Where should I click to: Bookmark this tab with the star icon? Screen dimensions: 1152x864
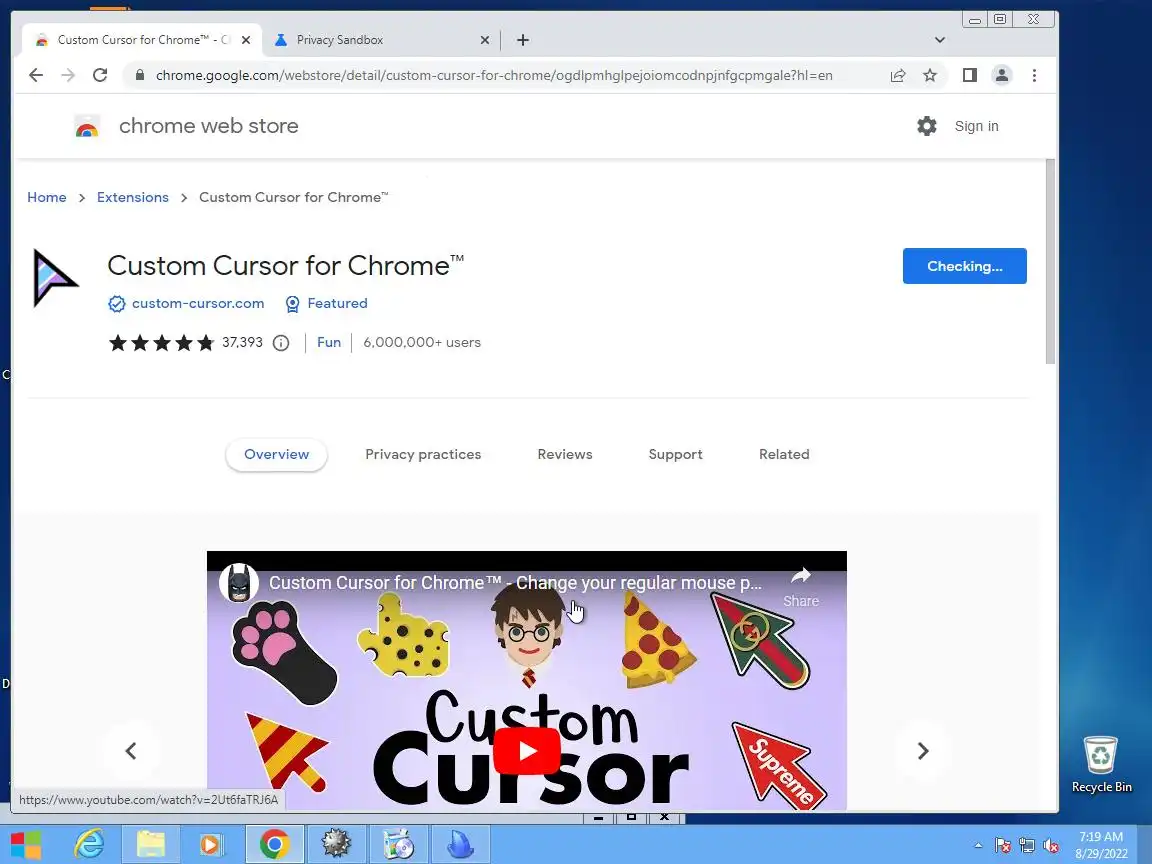[930, 75]
